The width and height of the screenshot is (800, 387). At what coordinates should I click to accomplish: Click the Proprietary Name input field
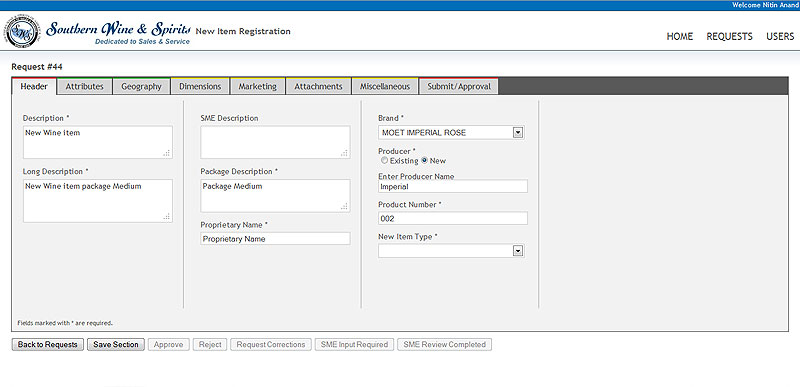coord(275,239)
